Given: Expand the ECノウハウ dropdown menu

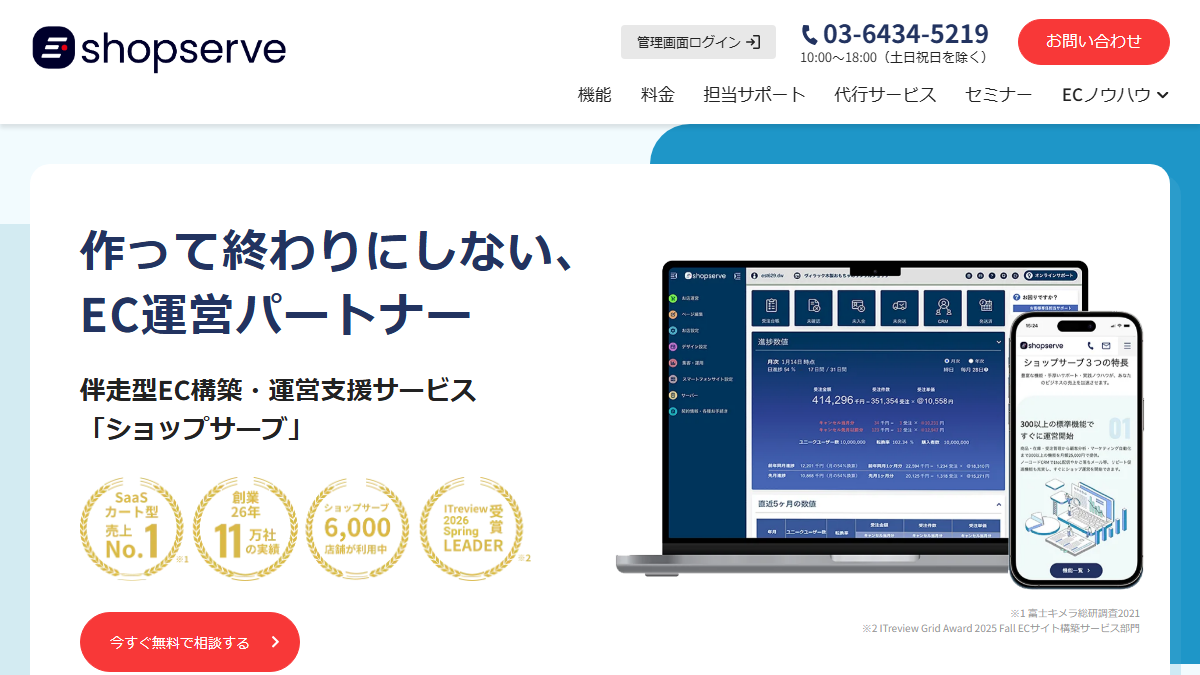Looking at the screenshot, I should click(x=1116, y=95).
